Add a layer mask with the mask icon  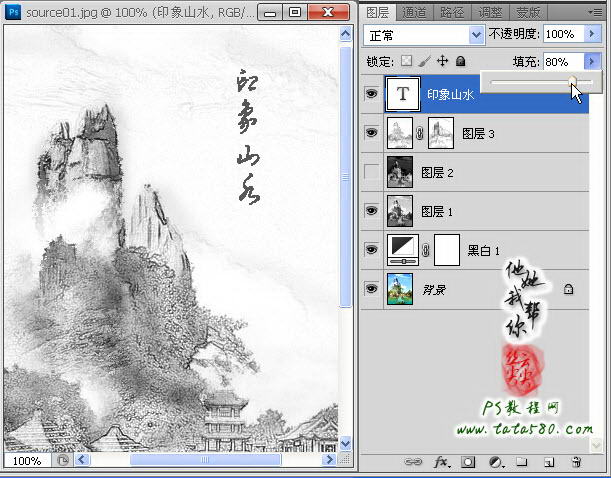[468, 462]
